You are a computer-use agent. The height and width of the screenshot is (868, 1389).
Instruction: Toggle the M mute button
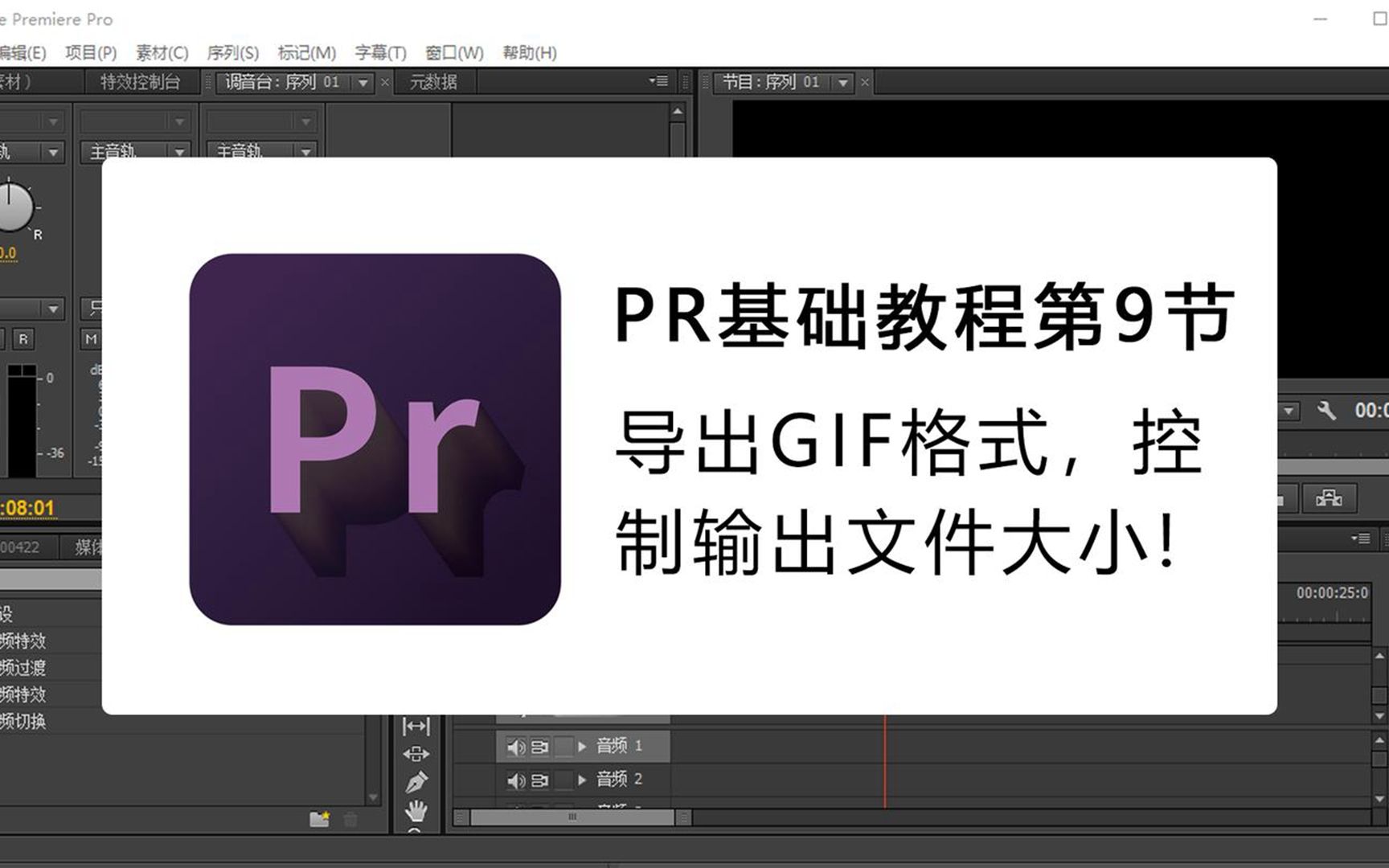[91, 339]
